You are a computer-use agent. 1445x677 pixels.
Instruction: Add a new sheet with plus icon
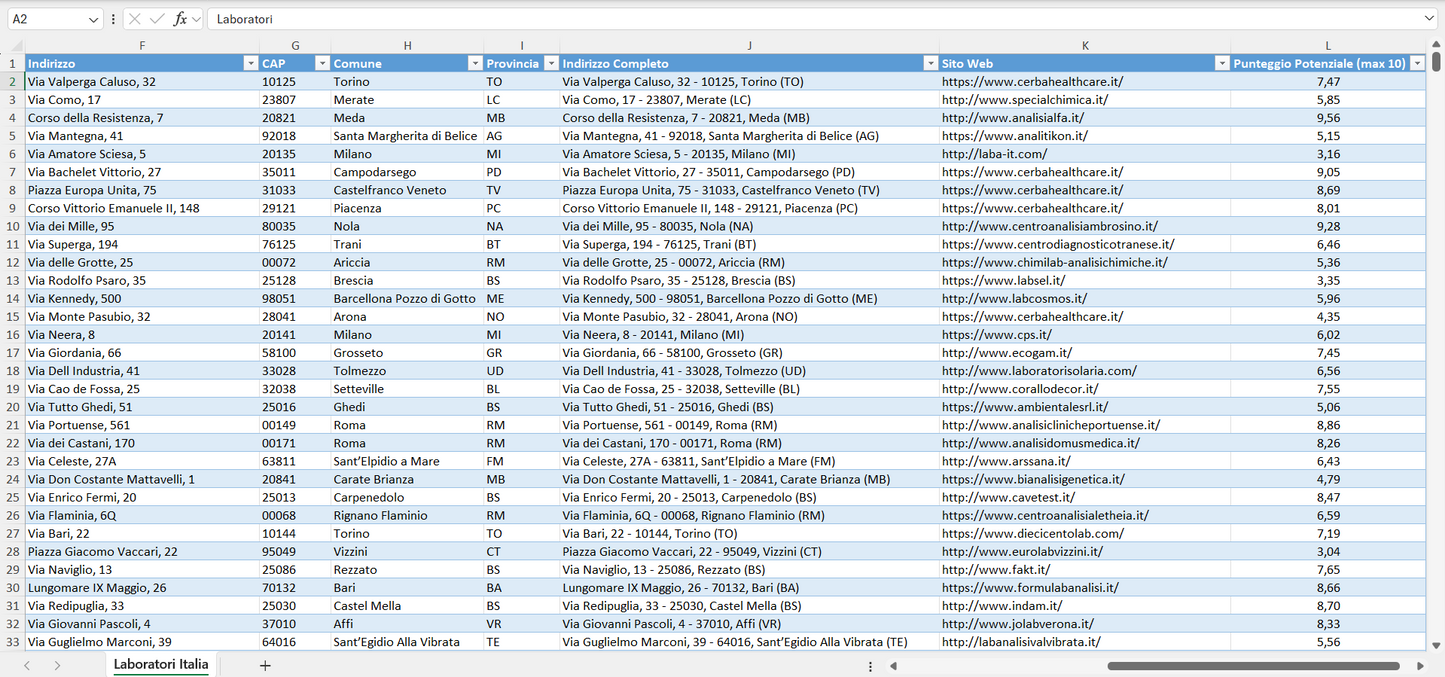click(x=265, y=665)
